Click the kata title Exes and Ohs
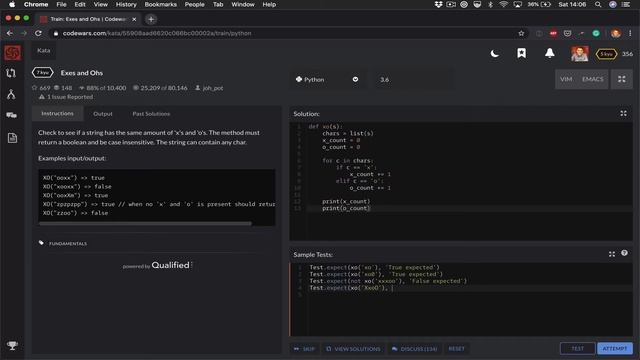Image resolution: width=640 pixels, height=360 pixels. [82, 73]
